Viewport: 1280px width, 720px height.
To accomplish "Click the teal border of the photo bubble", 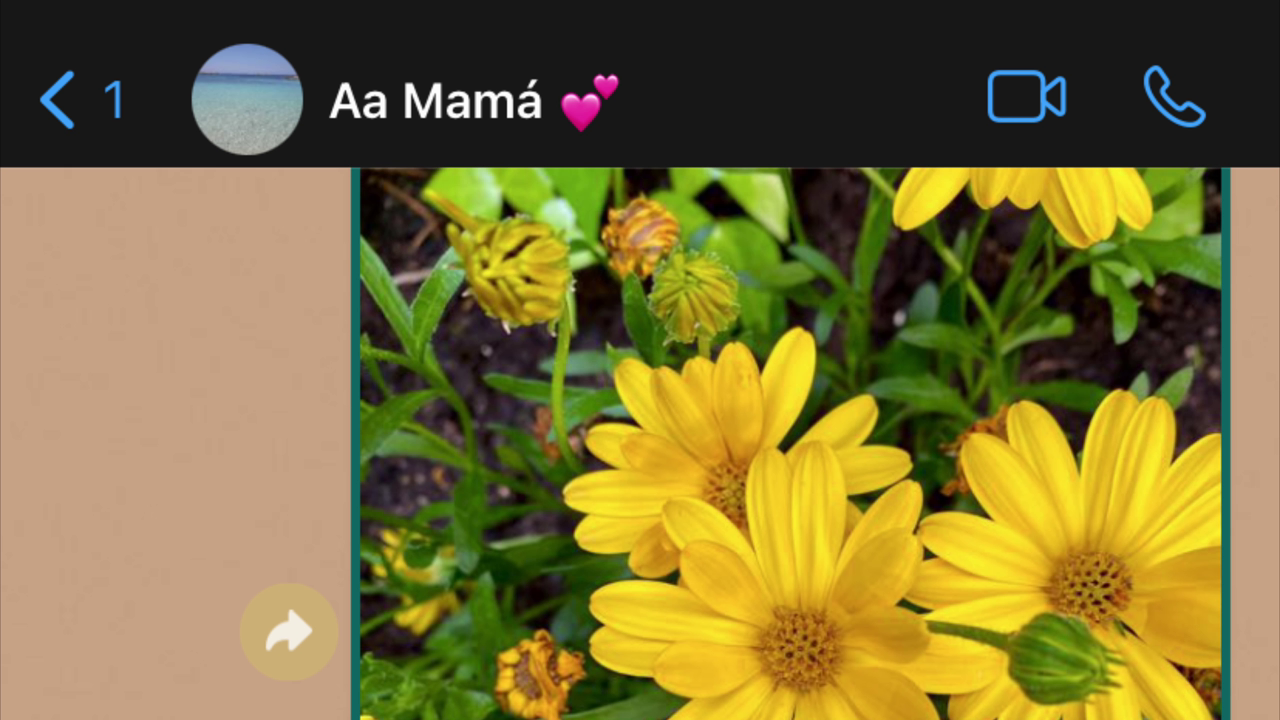I will click(356, 444).
